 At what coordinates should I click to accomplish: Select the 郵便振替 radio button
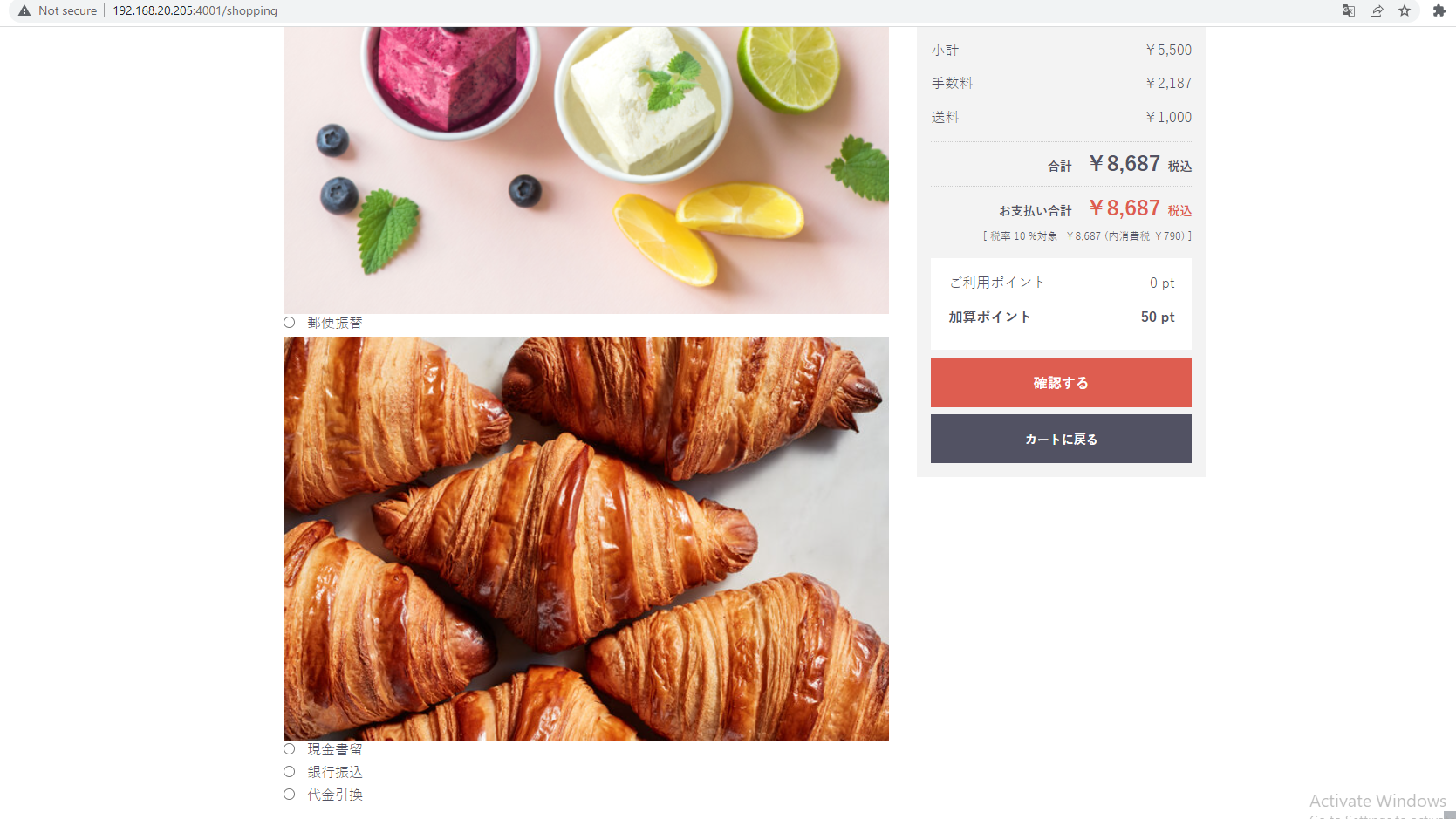(x=290, y=323)
